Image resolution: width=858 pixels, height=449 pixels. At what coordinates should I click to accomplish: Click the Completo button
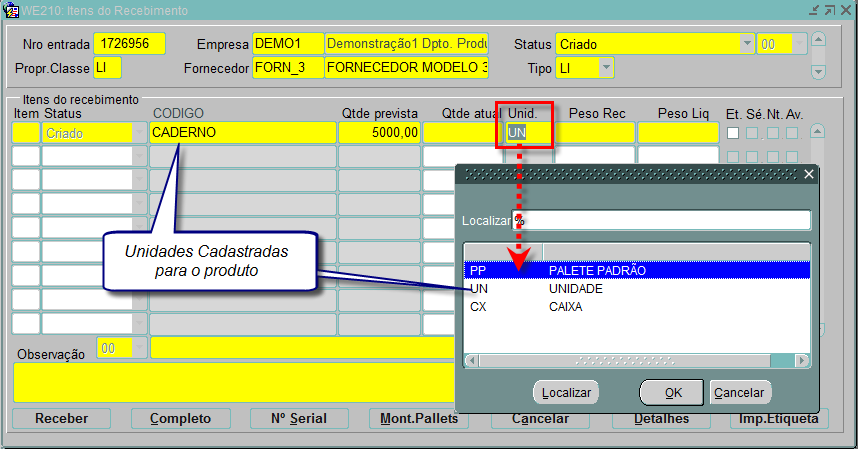coord(181,418)
